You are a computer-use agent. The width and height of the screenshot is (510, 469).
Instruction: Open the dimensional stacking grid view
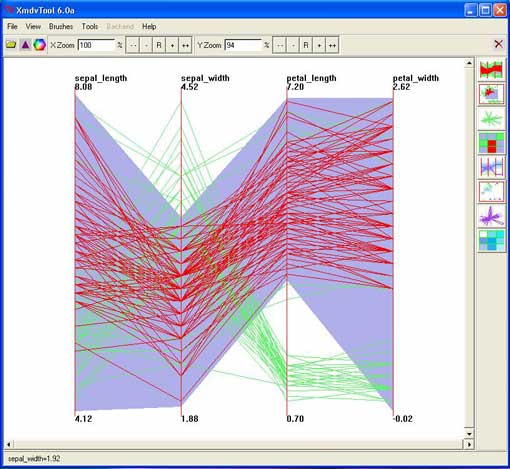[x=491, y=143]
